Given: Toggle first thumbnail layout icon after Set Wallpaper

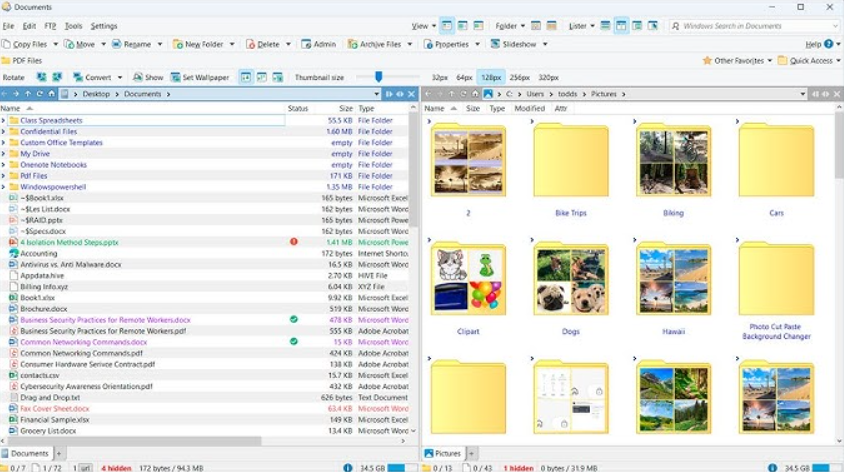Looking at the screenshot, I should 245,77.
